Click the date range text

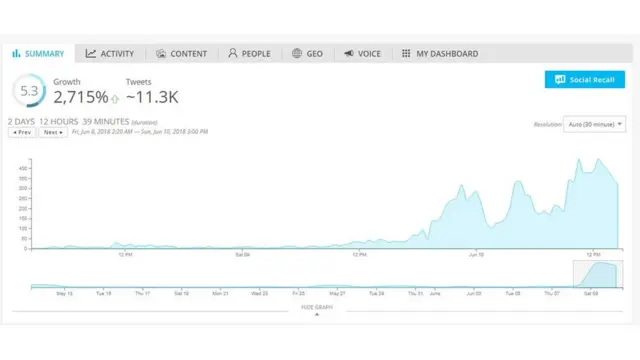(x=140, y=131)
